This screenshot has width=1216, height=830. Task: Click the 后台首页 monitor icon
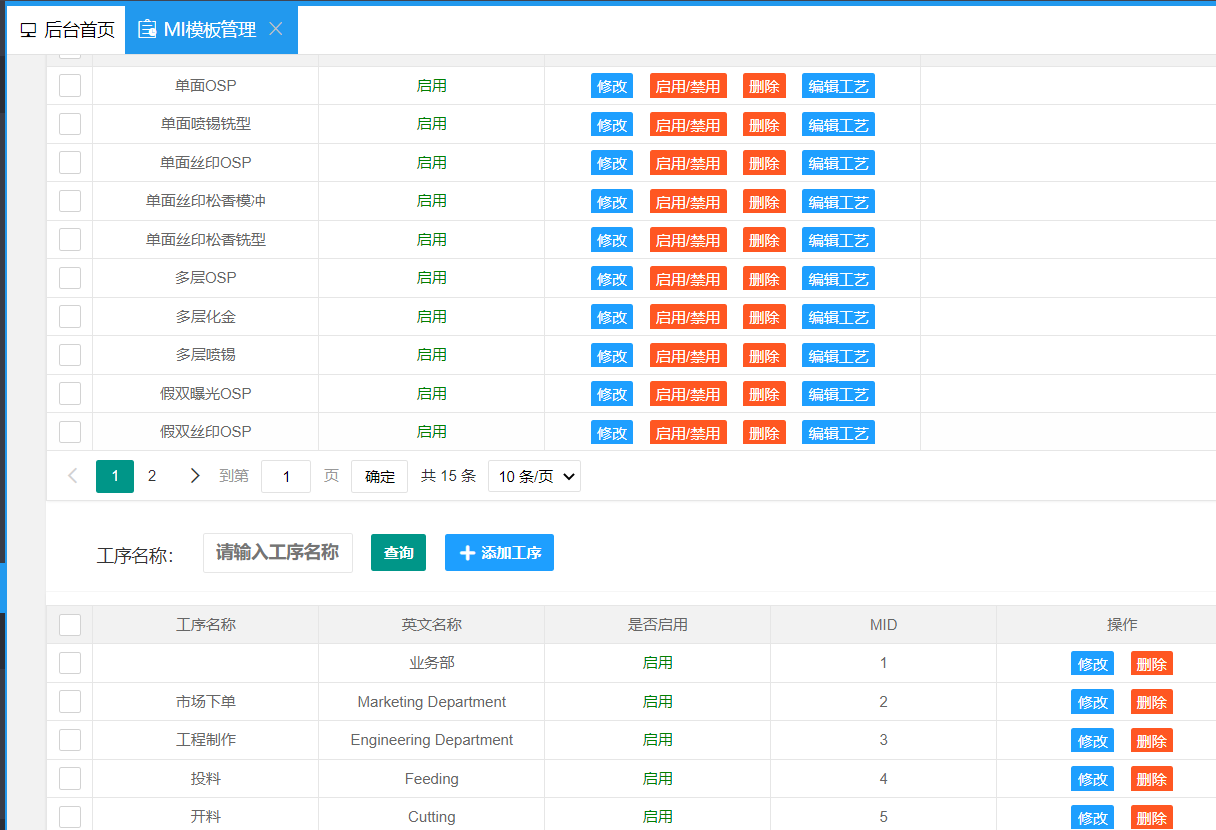[28, 30]
